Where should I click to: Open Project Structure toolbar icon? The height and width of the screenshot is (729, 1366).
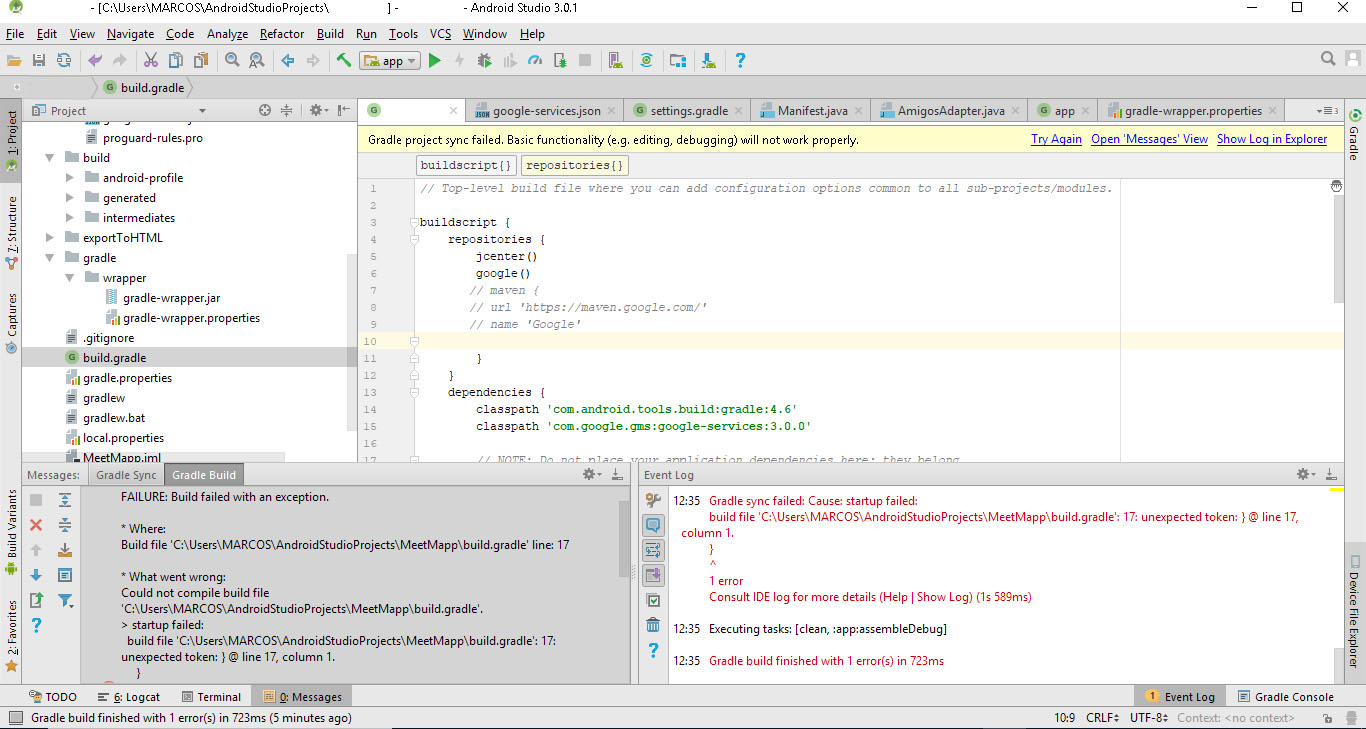pyautogui.click(x=678, y=61)
